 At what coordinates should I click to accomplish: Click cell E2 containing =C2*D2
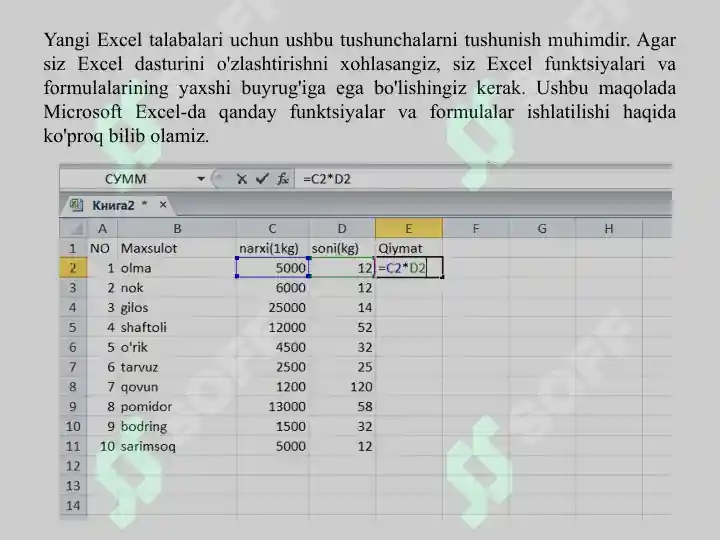coord(409,268)
